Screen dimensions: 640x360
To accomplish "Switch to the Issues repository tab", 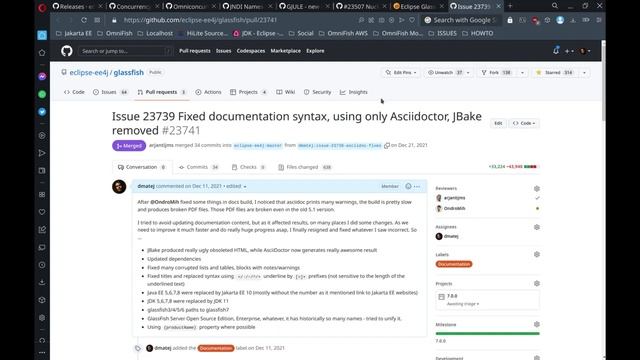I will click(x=110, y=92).
